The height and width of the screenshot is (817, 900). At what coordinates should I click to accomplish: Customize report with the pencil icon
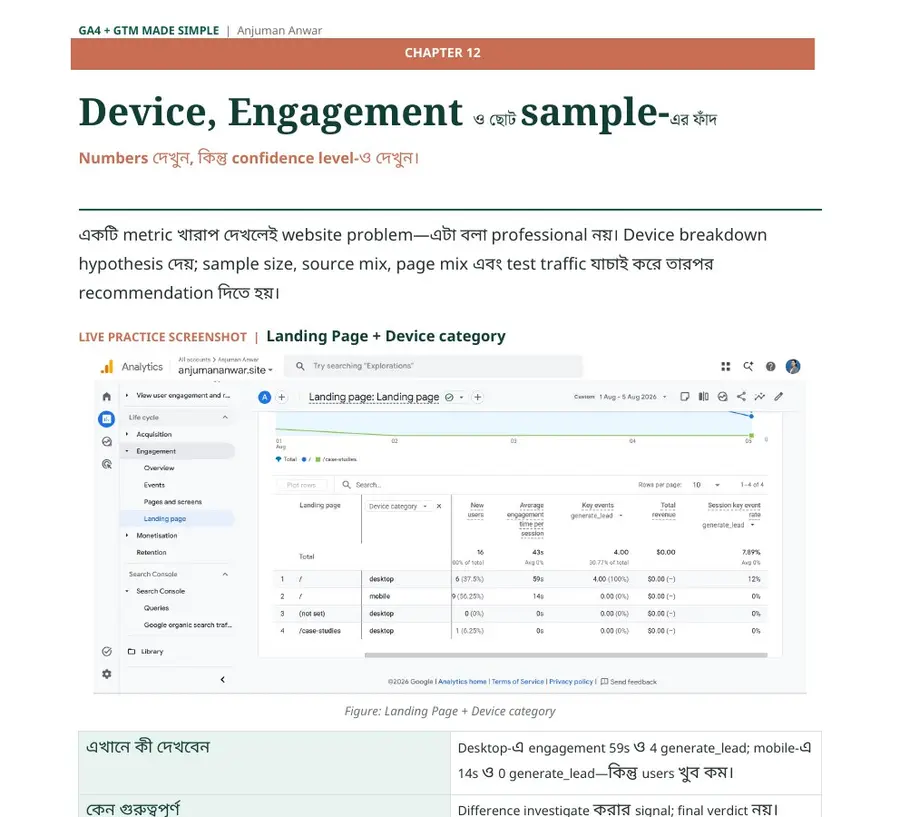point(779,397)
